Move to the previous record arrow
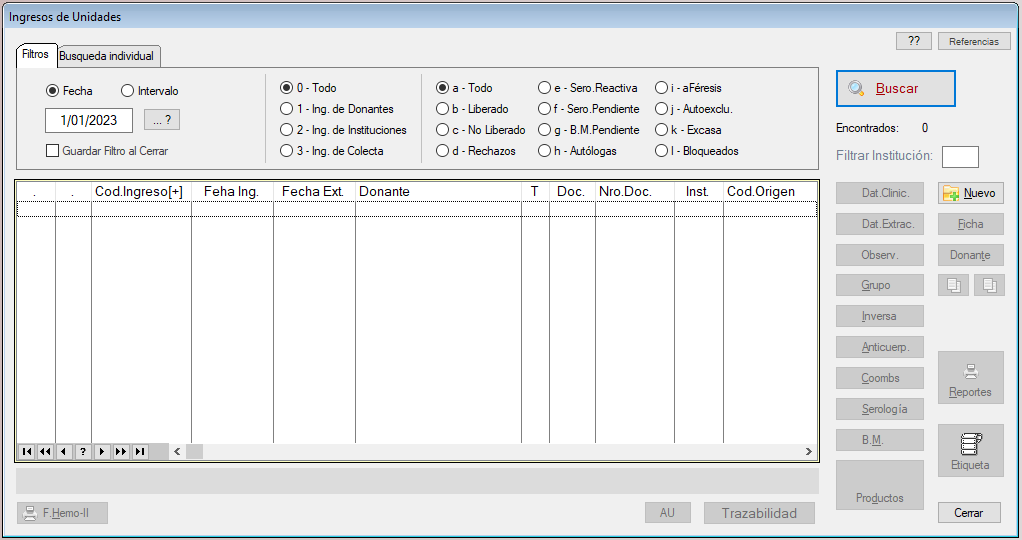The width and height of the screenshot is (1022, 540). click(x=64, y=452)
